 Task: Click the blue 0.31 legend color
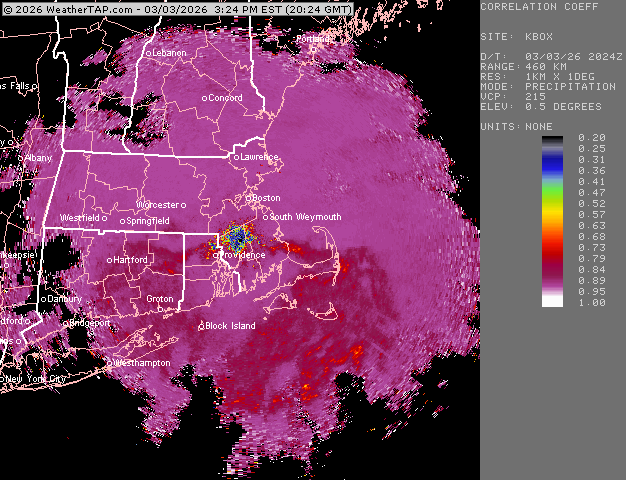pyautogui.click(x=553, y=160)
